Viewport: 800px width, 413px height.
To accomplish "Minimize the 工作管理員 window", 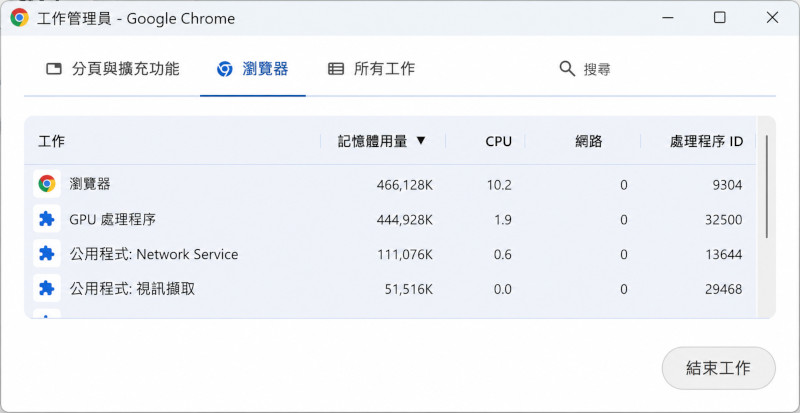I will [x=668, y=18].
